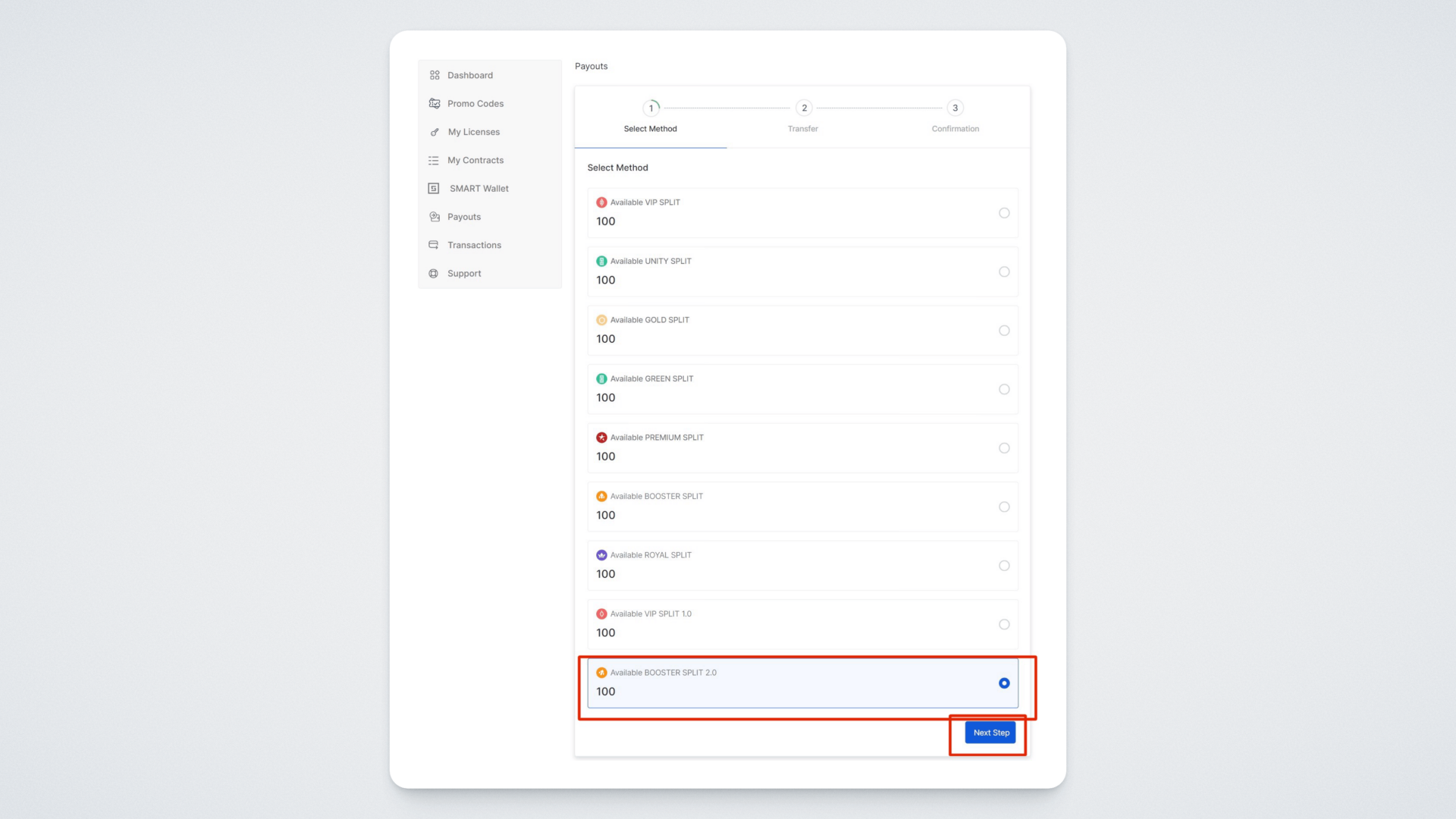1456x819 pixels.
Task: Select the Available GOLD SPLIT radio button
Action: tap(1004, 331)
